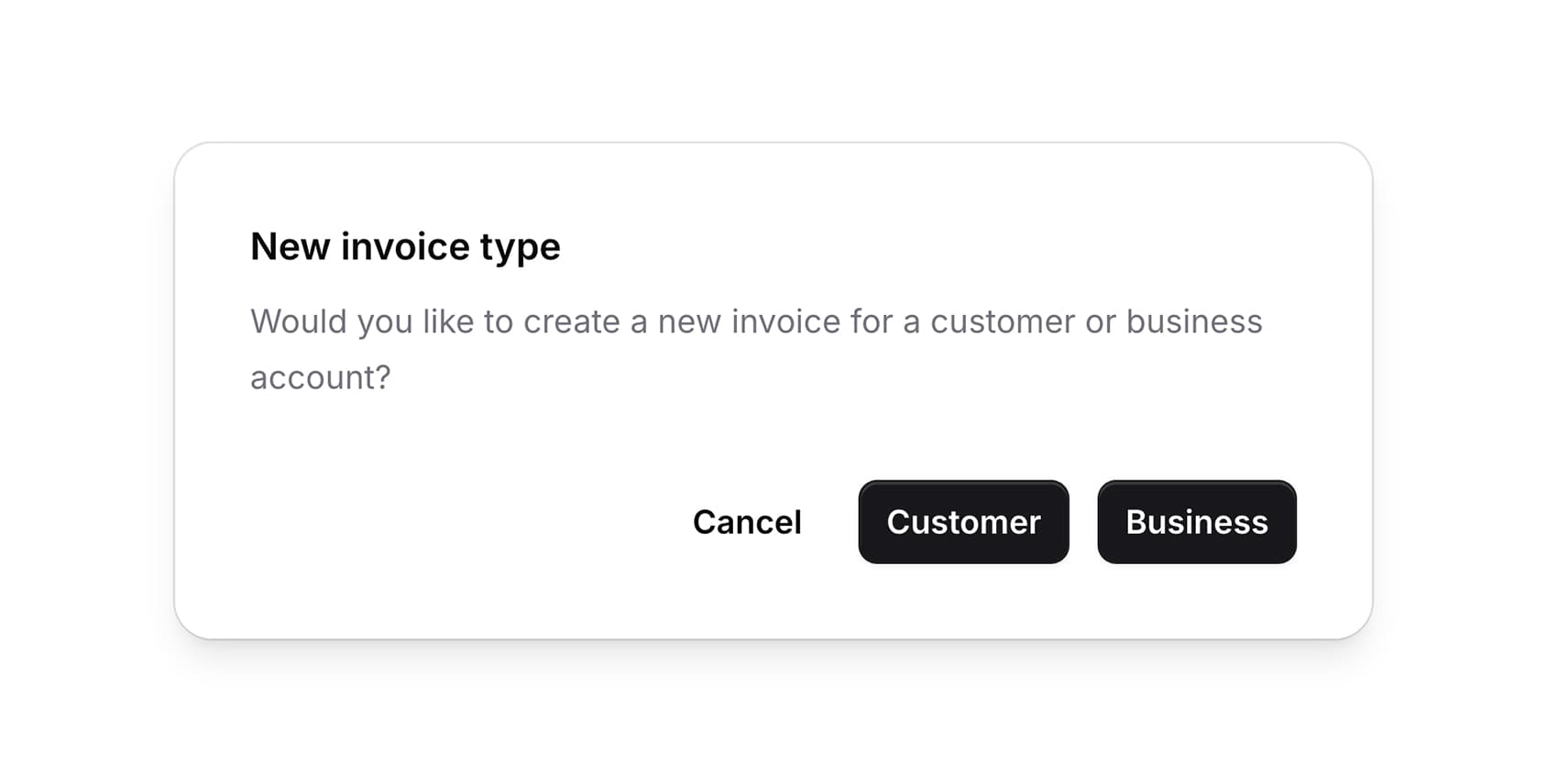Pick the Customer account type
Viewport: 1547px width, 784px height.
coord(963,522)
